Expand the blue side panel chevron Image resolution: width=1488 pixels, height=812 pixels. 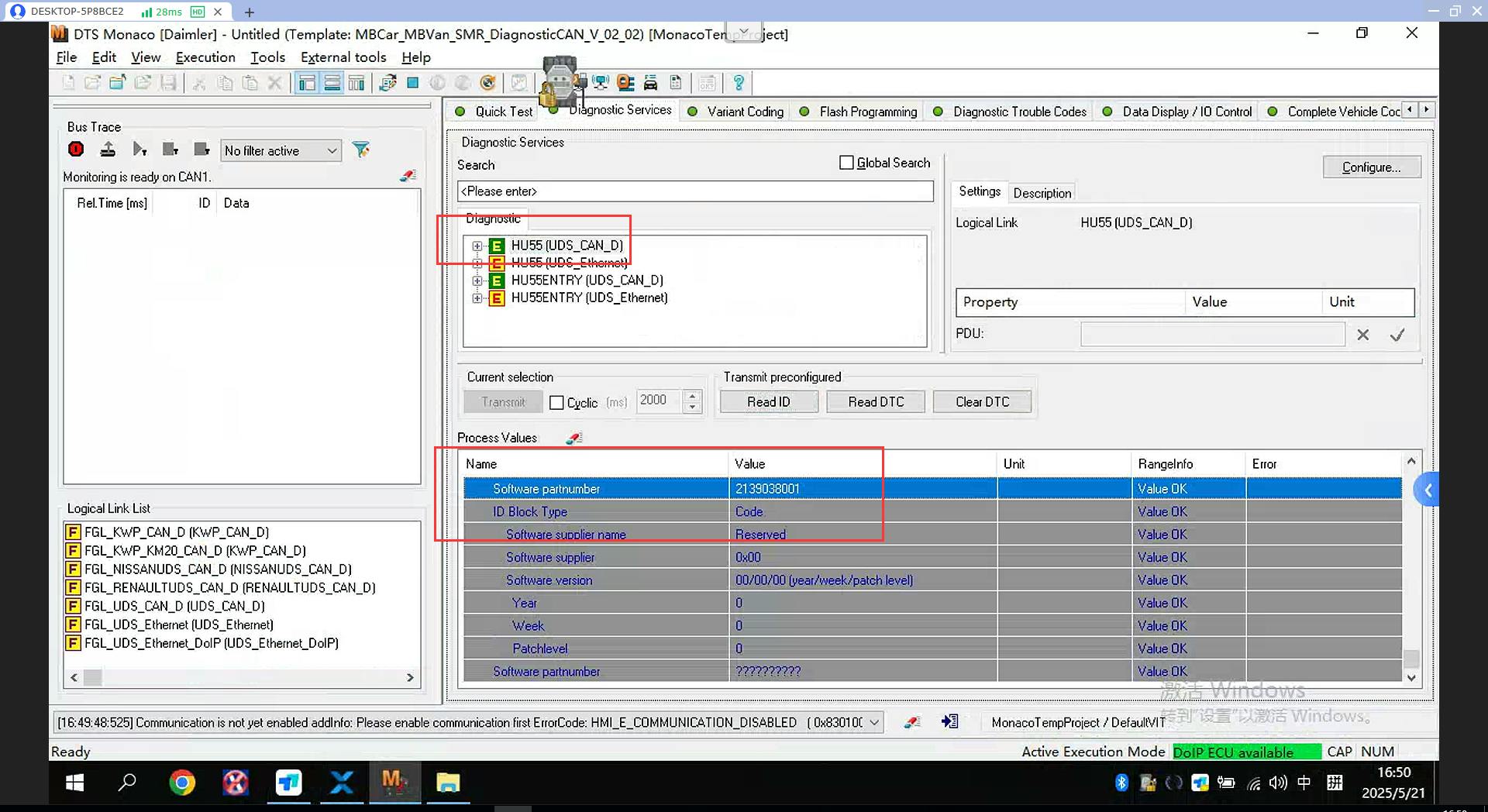(x=1427, y=490)
